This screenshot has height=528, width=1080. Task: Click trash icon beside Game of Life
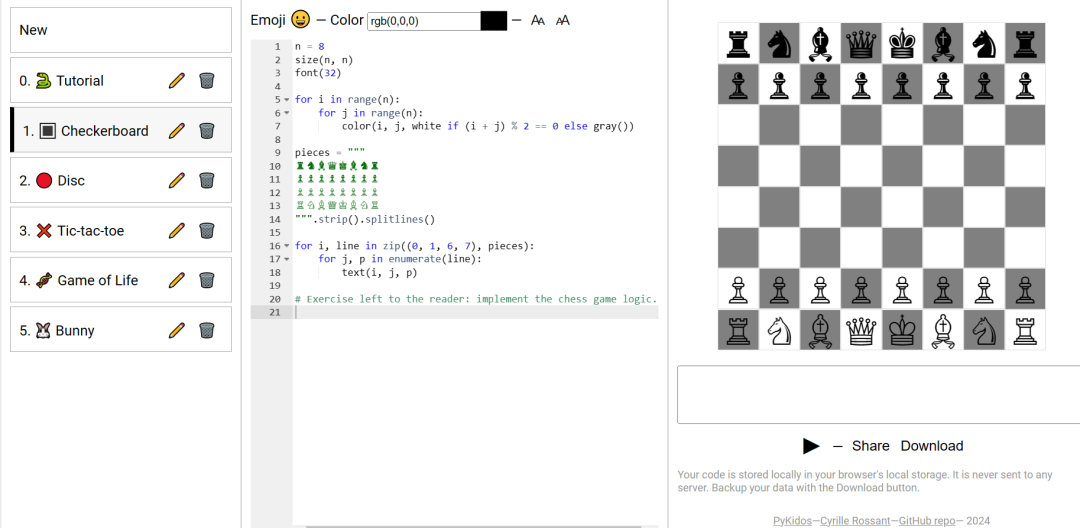pos(207,280)
